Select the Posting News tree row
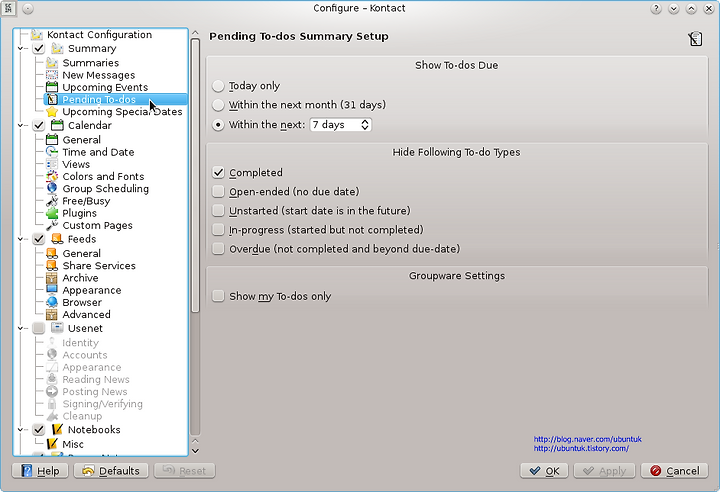This screenshot has width=720, height=492. [x=95, y=392]
